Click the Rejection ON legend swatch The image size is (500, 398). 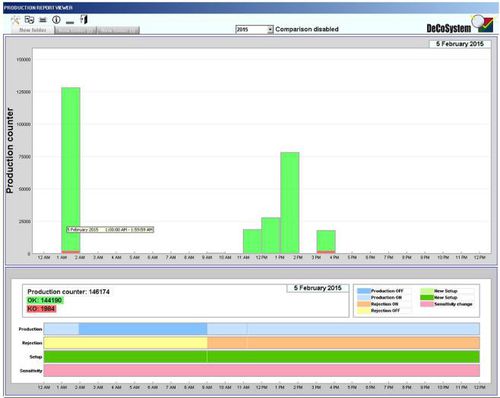[x=364, y=304]
